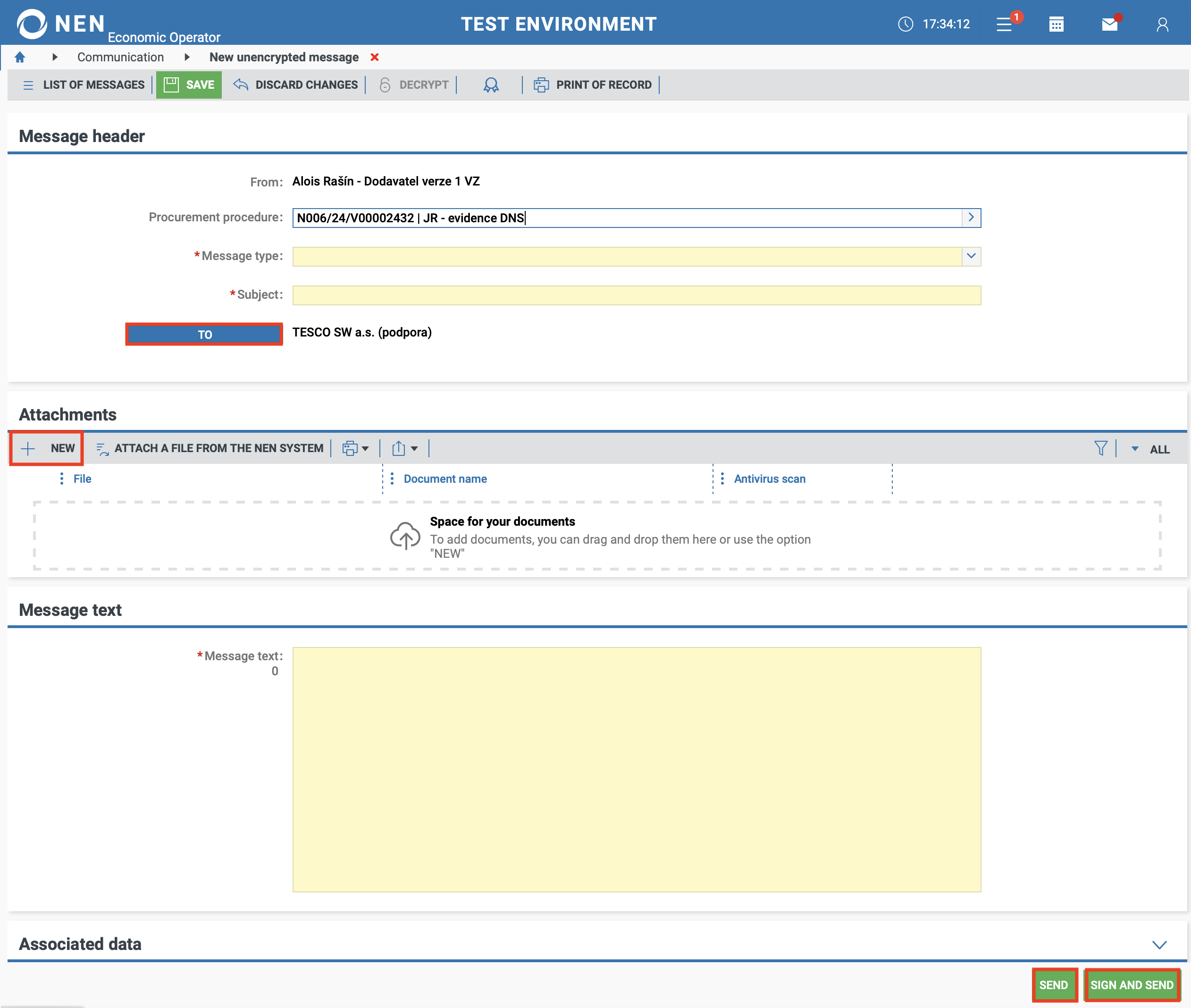
Task: Open the mail envelope icon
Action: (1109, 24)
